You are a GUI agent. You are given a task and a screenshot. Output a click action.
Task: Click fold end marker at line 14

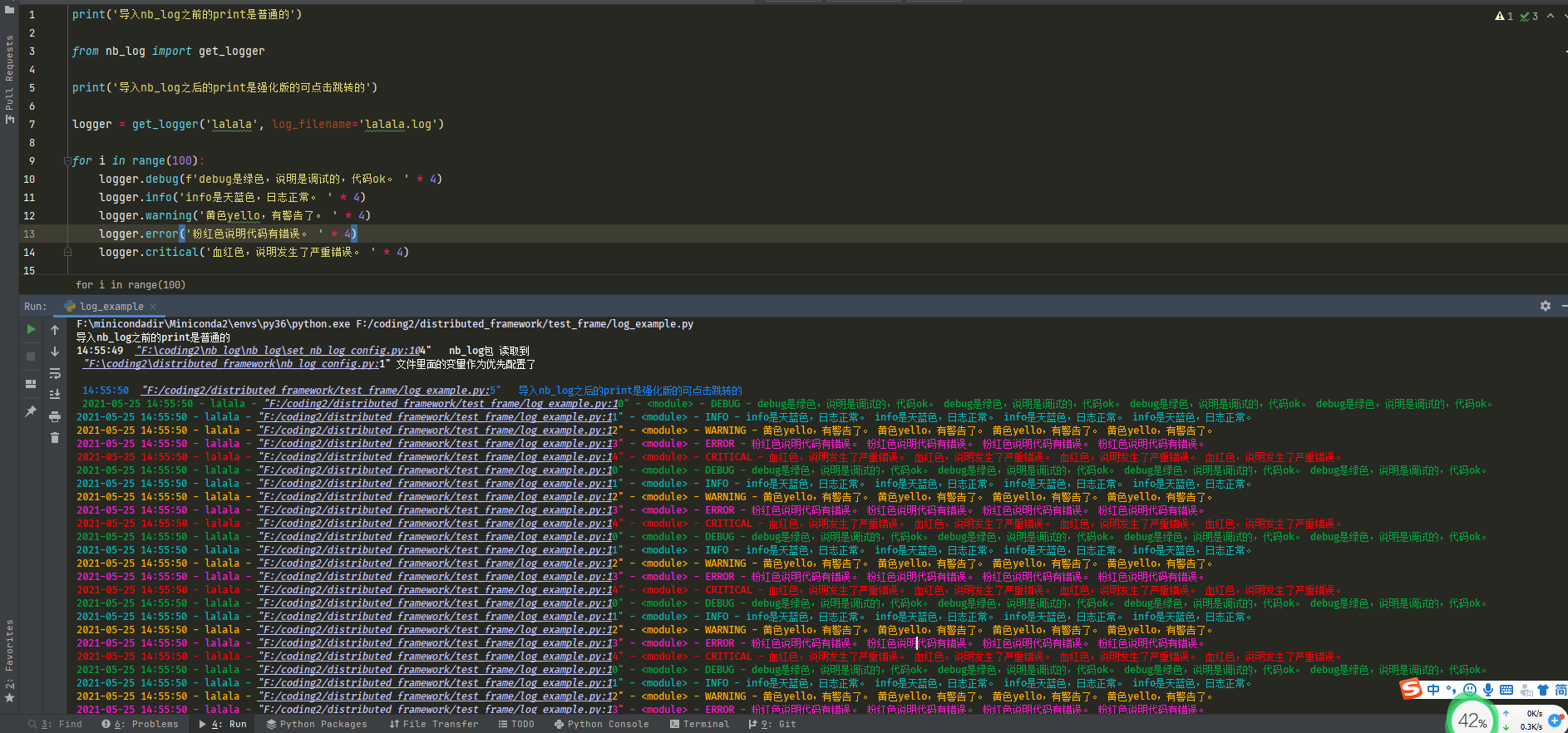pyautogui.click(x=67, y=252)
